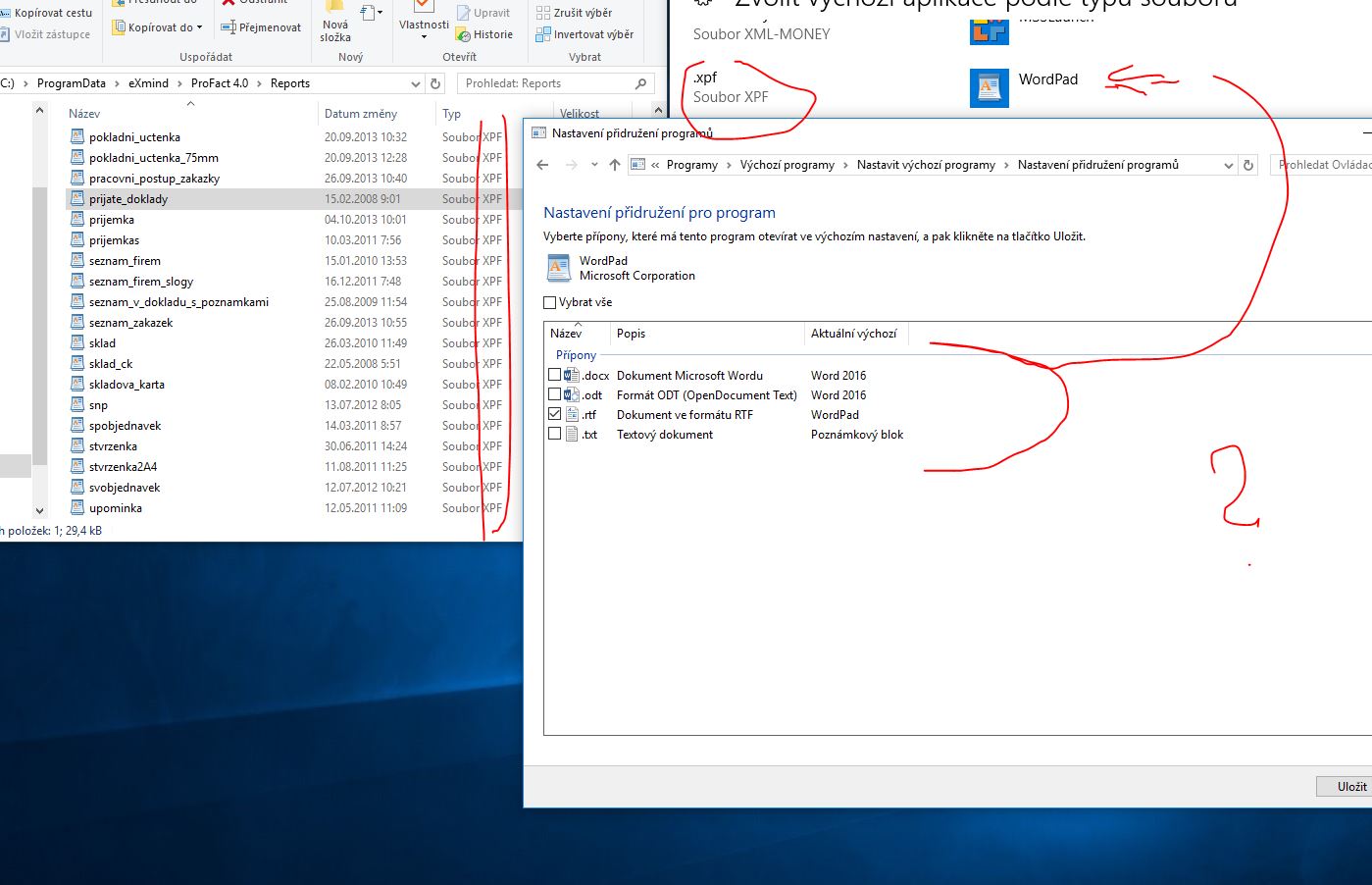Click the WordPad icon next to .xpf
The width and height of the screenshot is (1372, 885).
[x=989, y=87]
